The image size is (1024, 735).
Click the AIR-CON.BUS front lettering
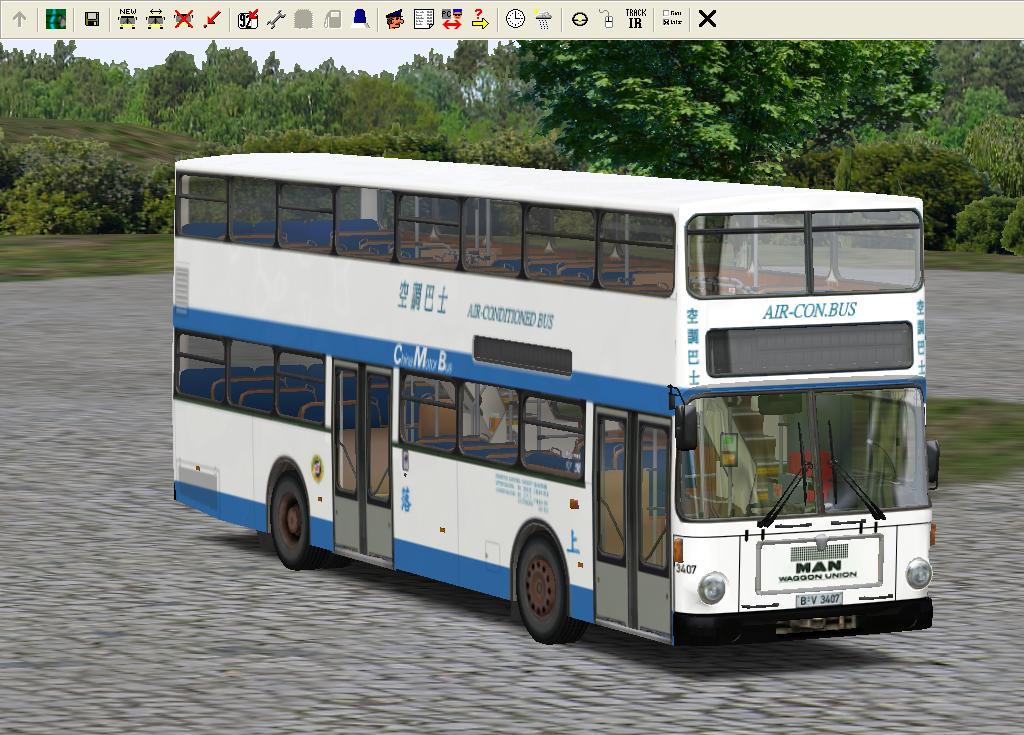click(809, 310)
